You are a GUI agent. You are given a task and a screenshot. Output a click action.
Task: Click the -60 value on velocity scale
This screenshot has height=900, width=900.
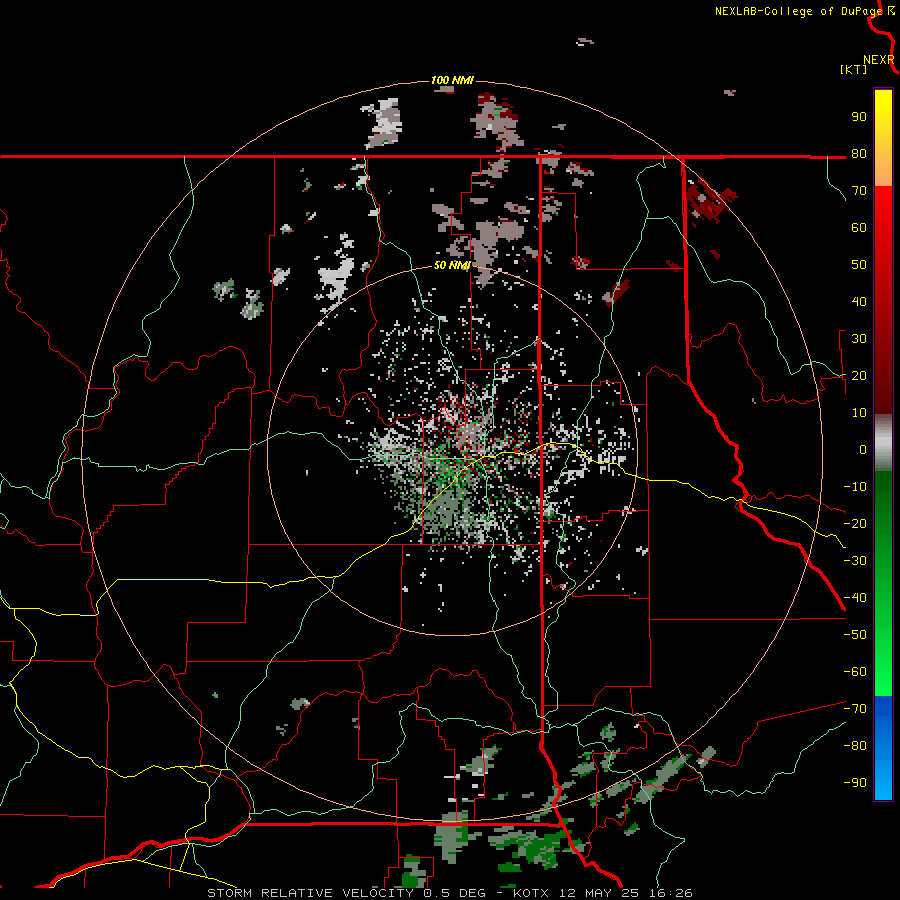[x=855, y=672]
